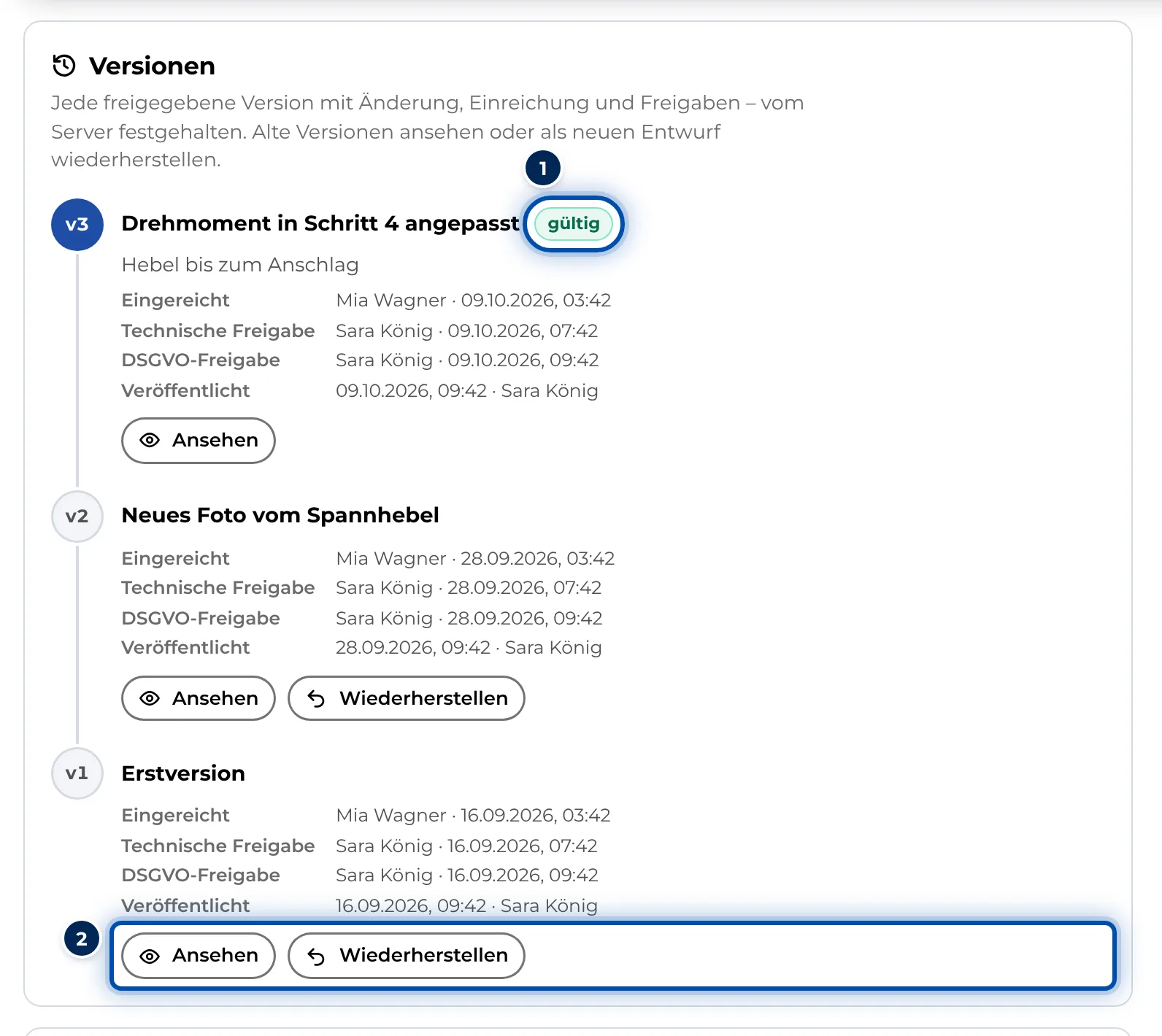Click the gültig status badge
Screen dimensions: 1162x1036
[x=574, y=223]
